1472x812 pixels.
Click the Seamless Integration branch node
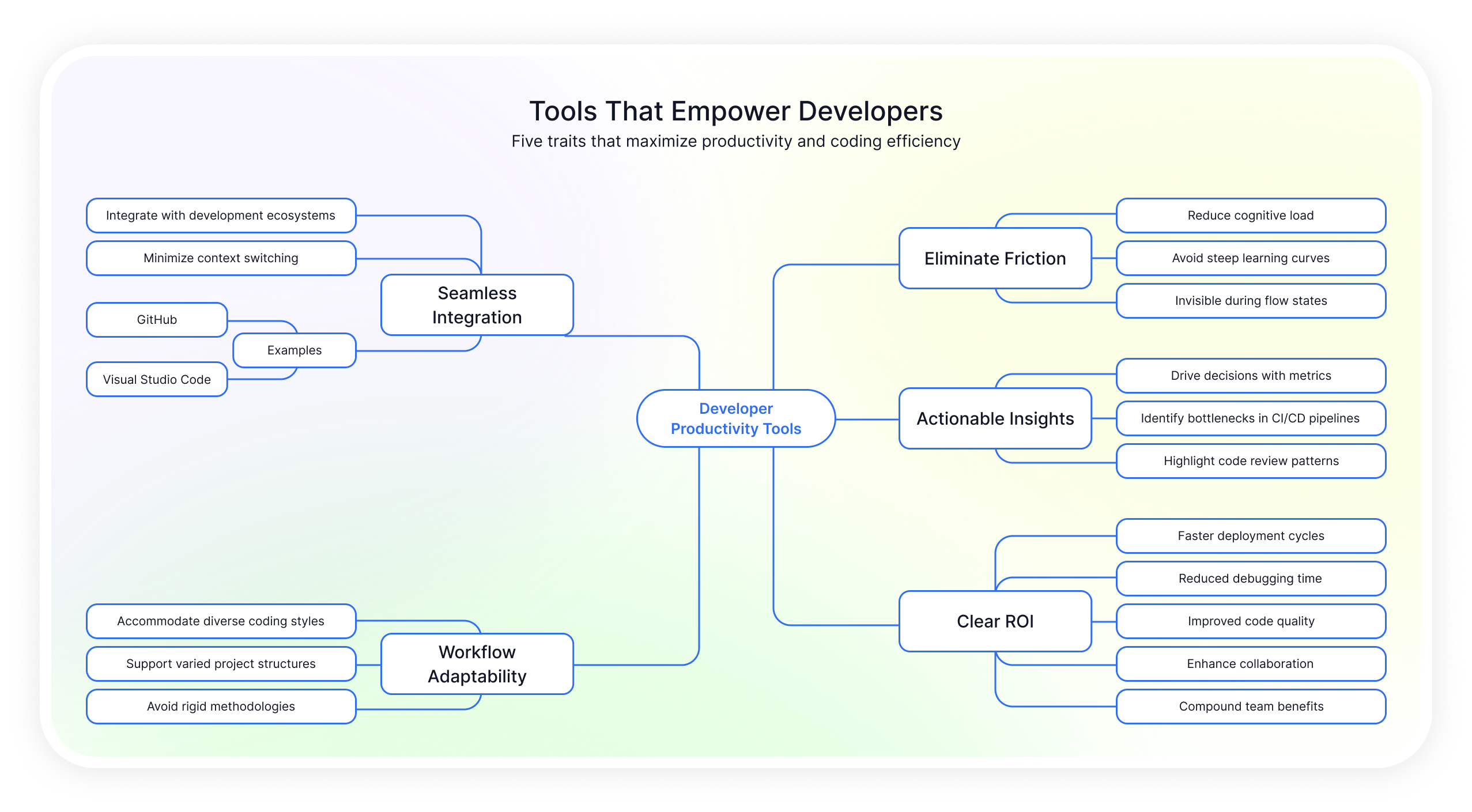(475, 305)
